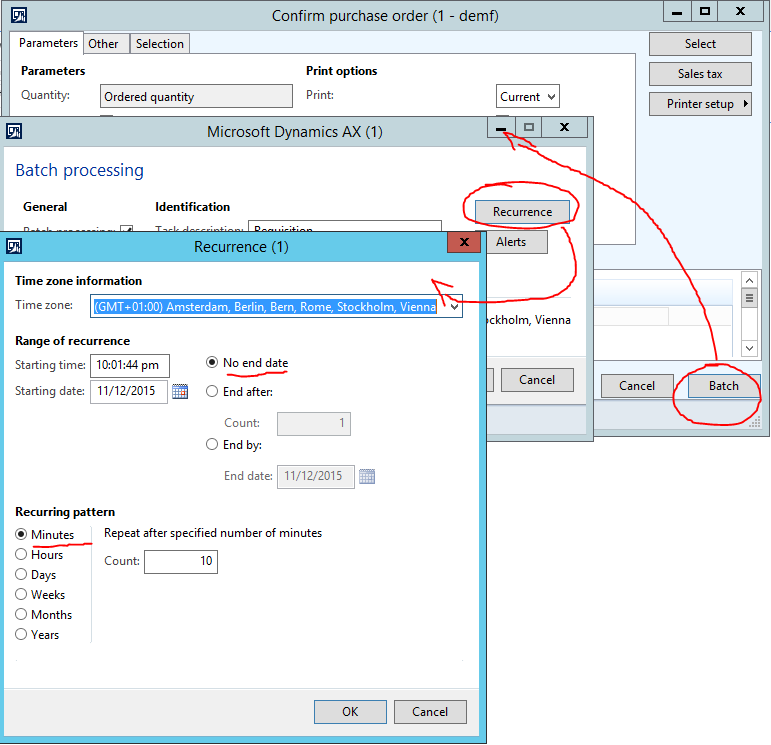The width and height of the screenshot is (771, 745).
Task: Close the Microsoft Dynamics AX batch window
Action: tap(564, 127)
